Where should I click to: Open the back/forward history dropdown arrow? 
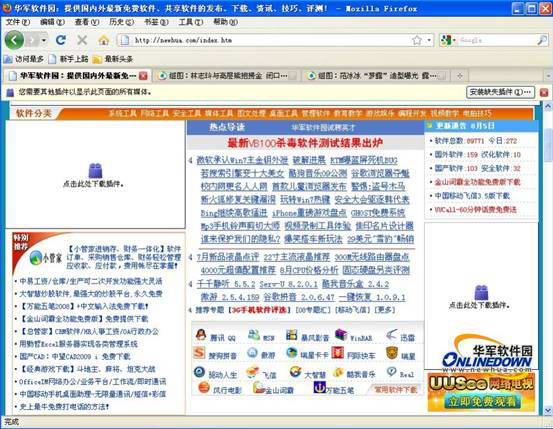coord(44,40)
